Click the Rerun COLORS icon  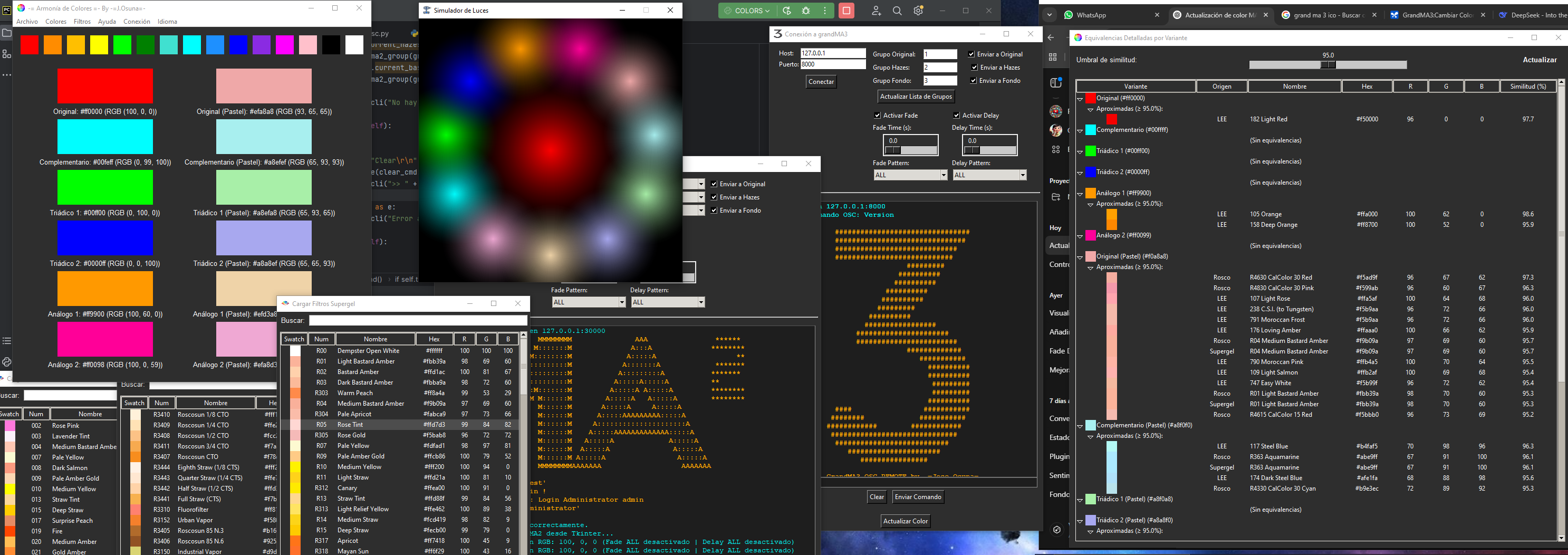(x=787, y=11)
